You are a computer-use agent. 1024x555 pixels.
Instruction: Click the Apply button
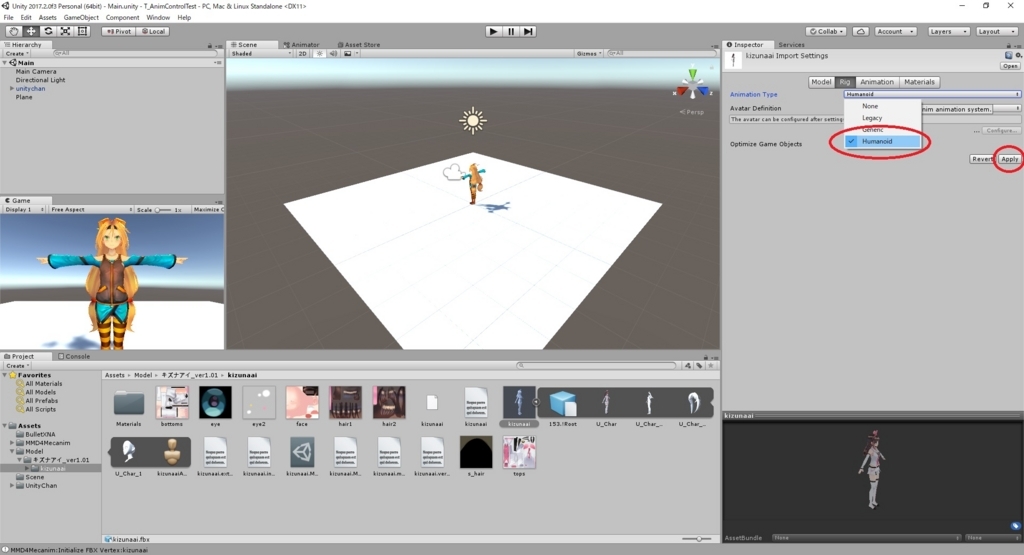pyautogui.click(x=1009, y=159)
